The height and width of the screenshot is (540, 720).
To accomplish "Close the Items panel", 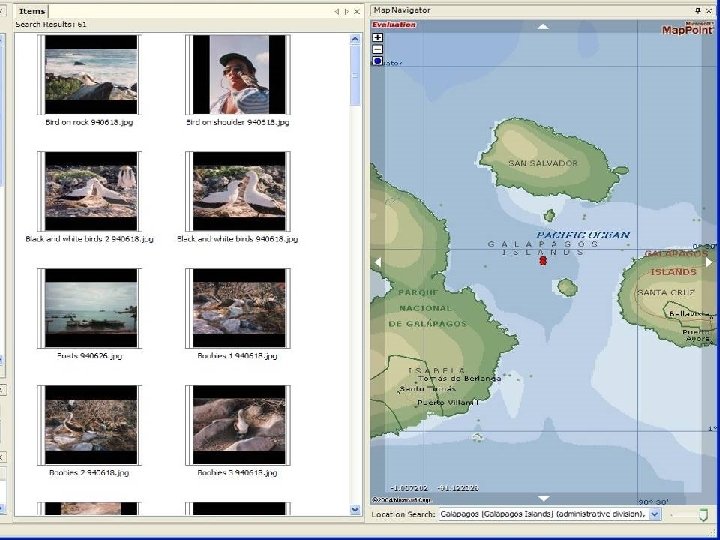I will tap(357, 11).
